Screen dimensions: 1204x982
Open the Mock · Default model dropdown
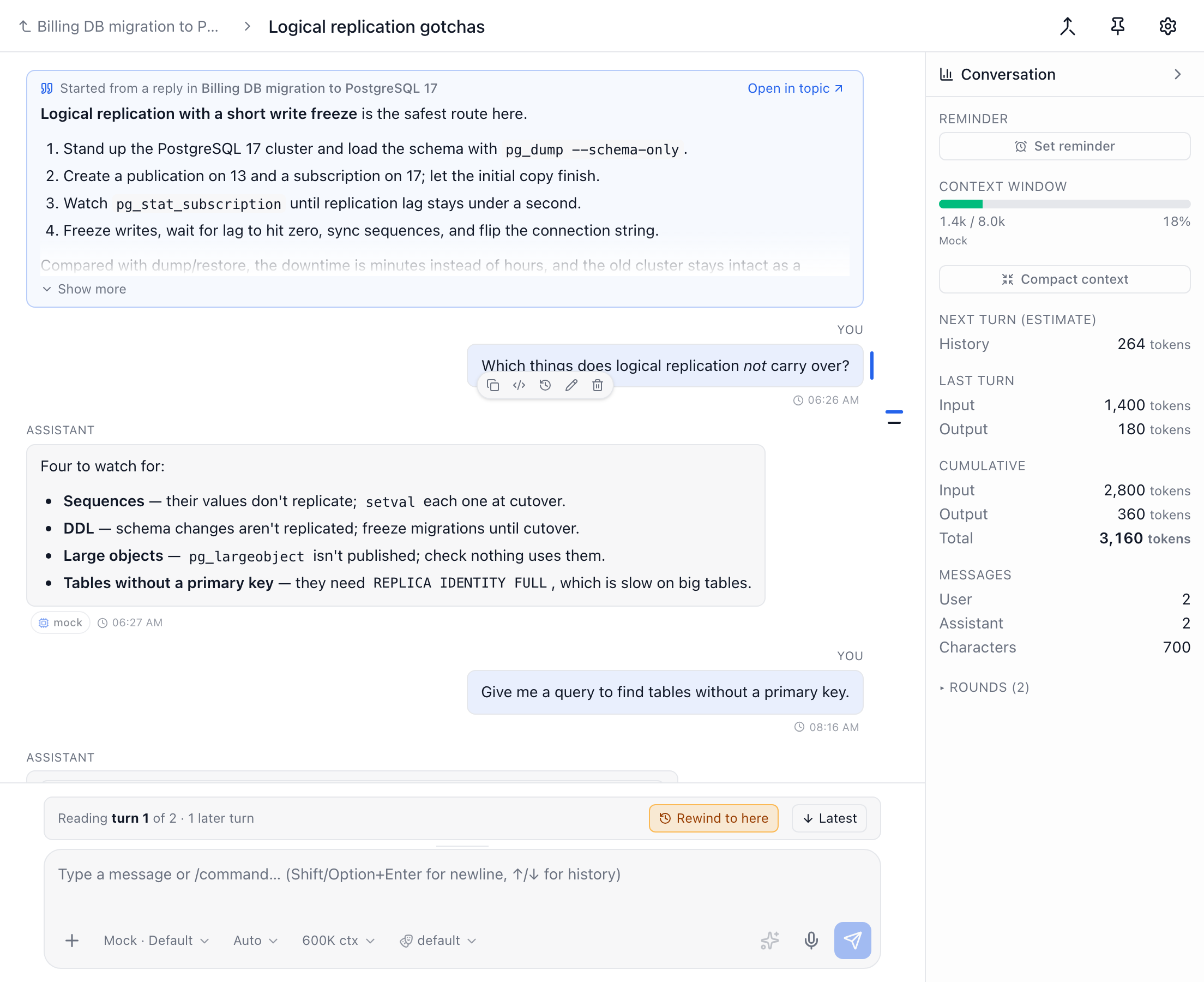[x=156, y=941]
